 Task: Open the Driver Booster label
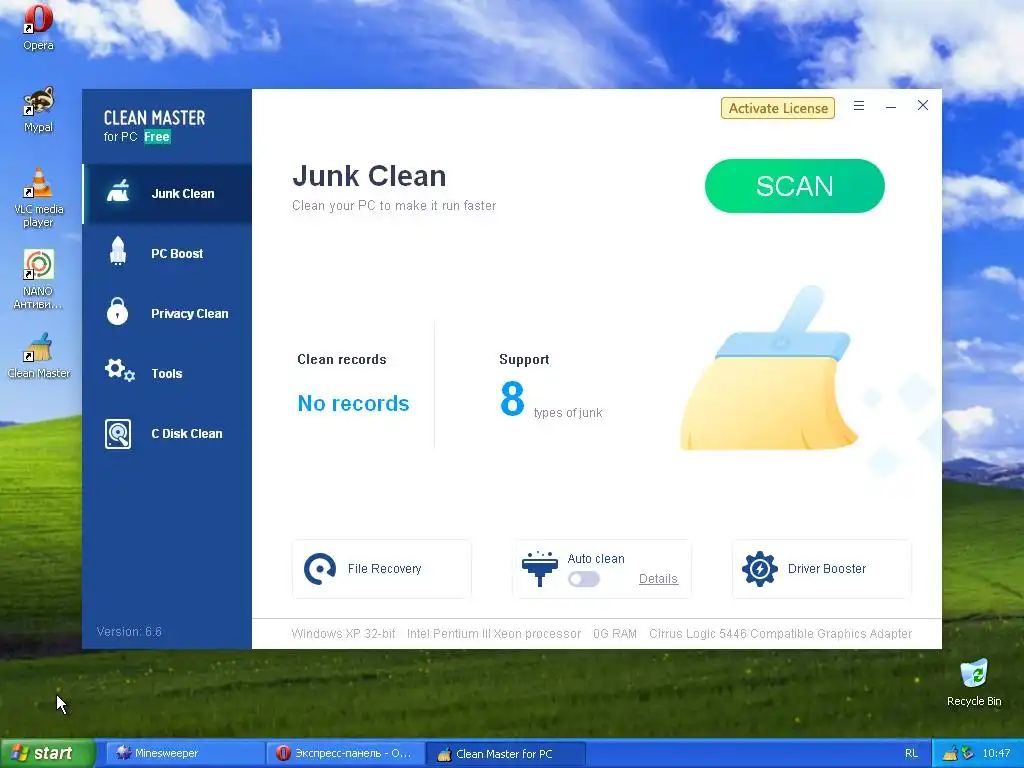click(x=827, y=569)
